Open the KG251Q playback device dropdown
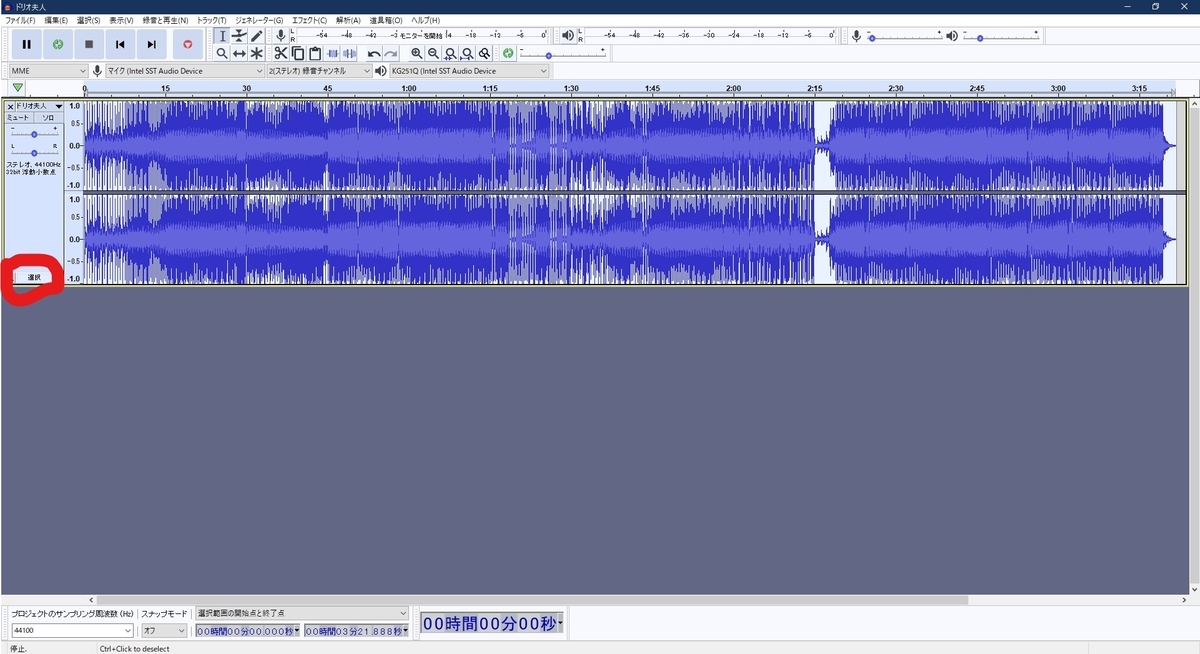 pyautogui.click(x=470, y=71)
